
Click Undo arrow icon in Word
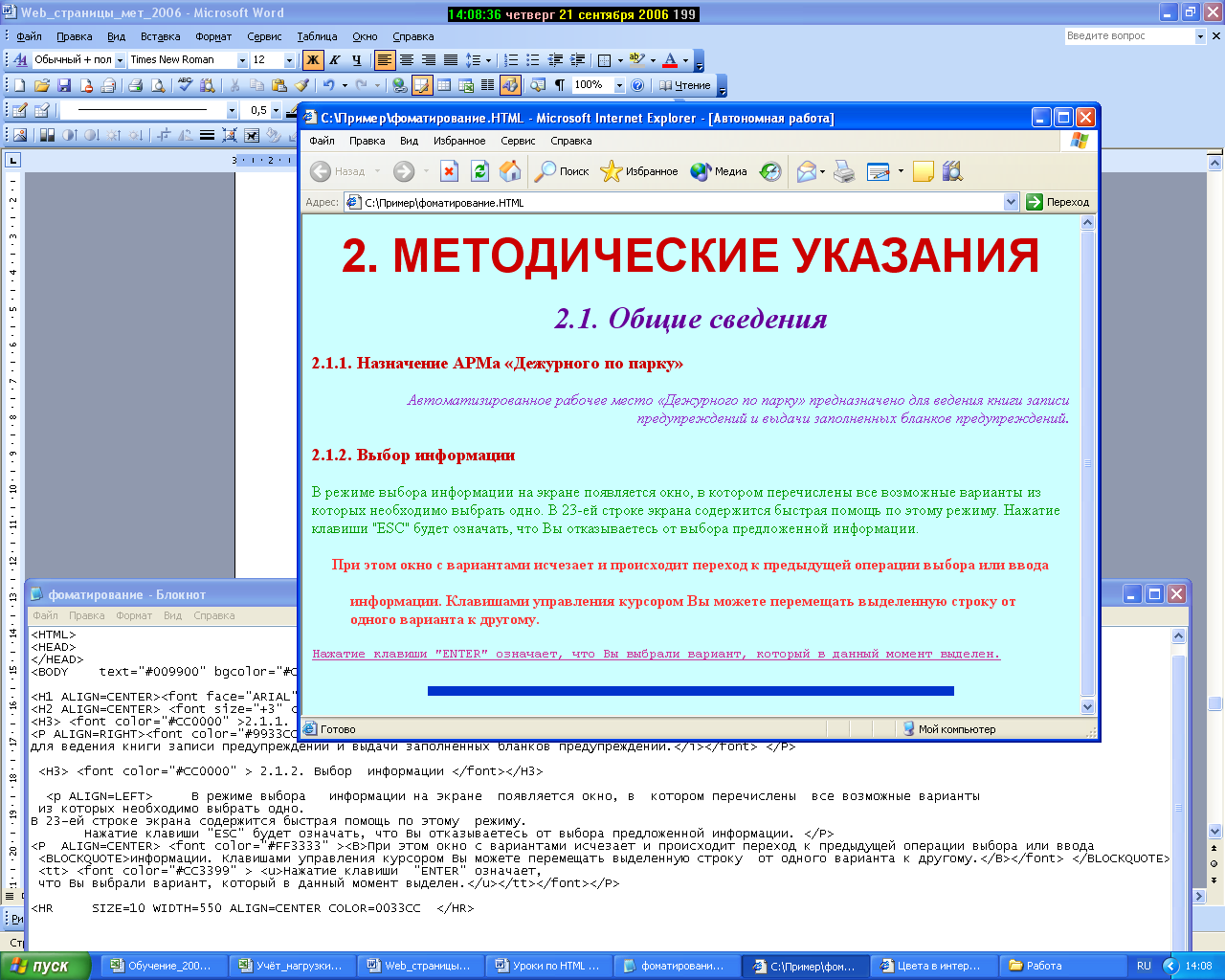328,85
